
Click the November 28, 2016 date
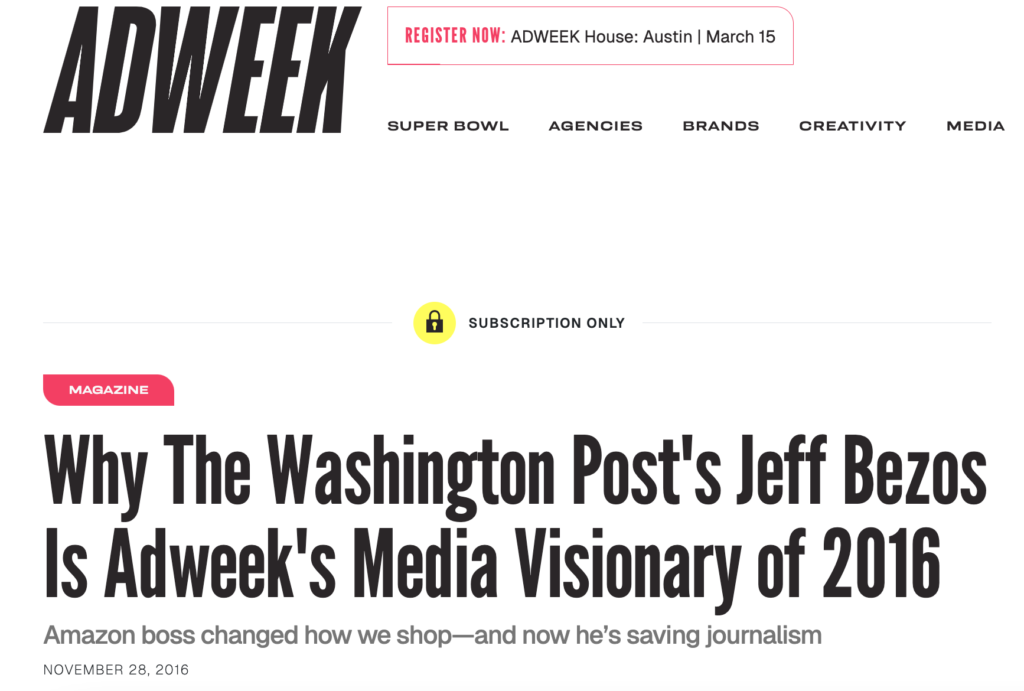click(x=116, y=669)
